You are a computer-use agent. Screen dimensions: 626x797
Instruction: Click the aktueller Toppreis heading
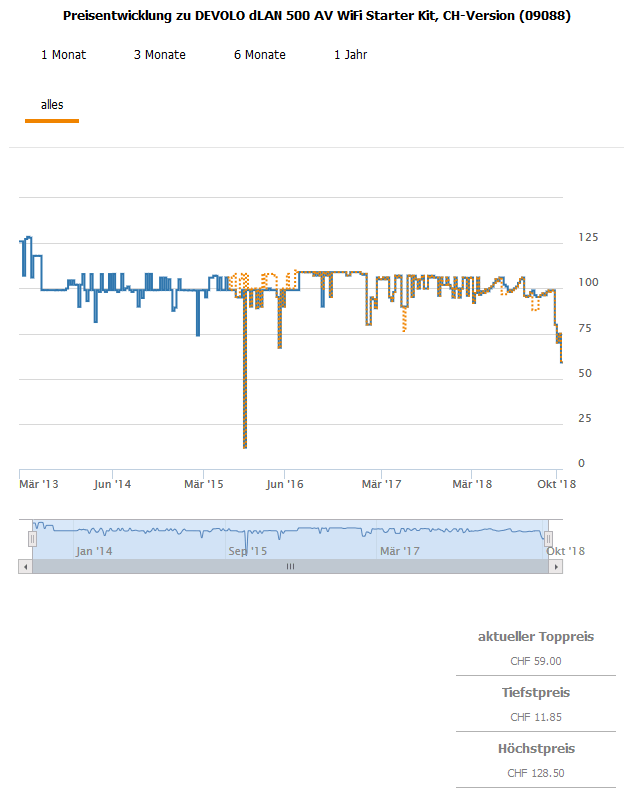click(x=535, y=636)
